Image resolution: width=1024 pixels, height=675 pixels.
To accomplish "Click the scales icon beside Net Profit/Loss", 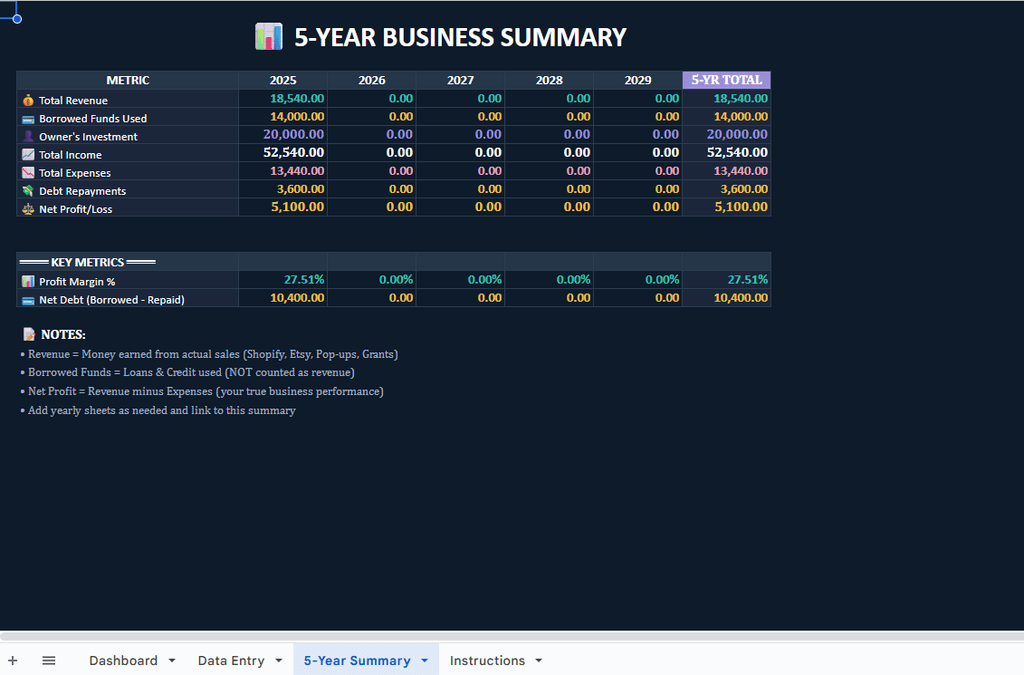I will click(x=28, y=209).
